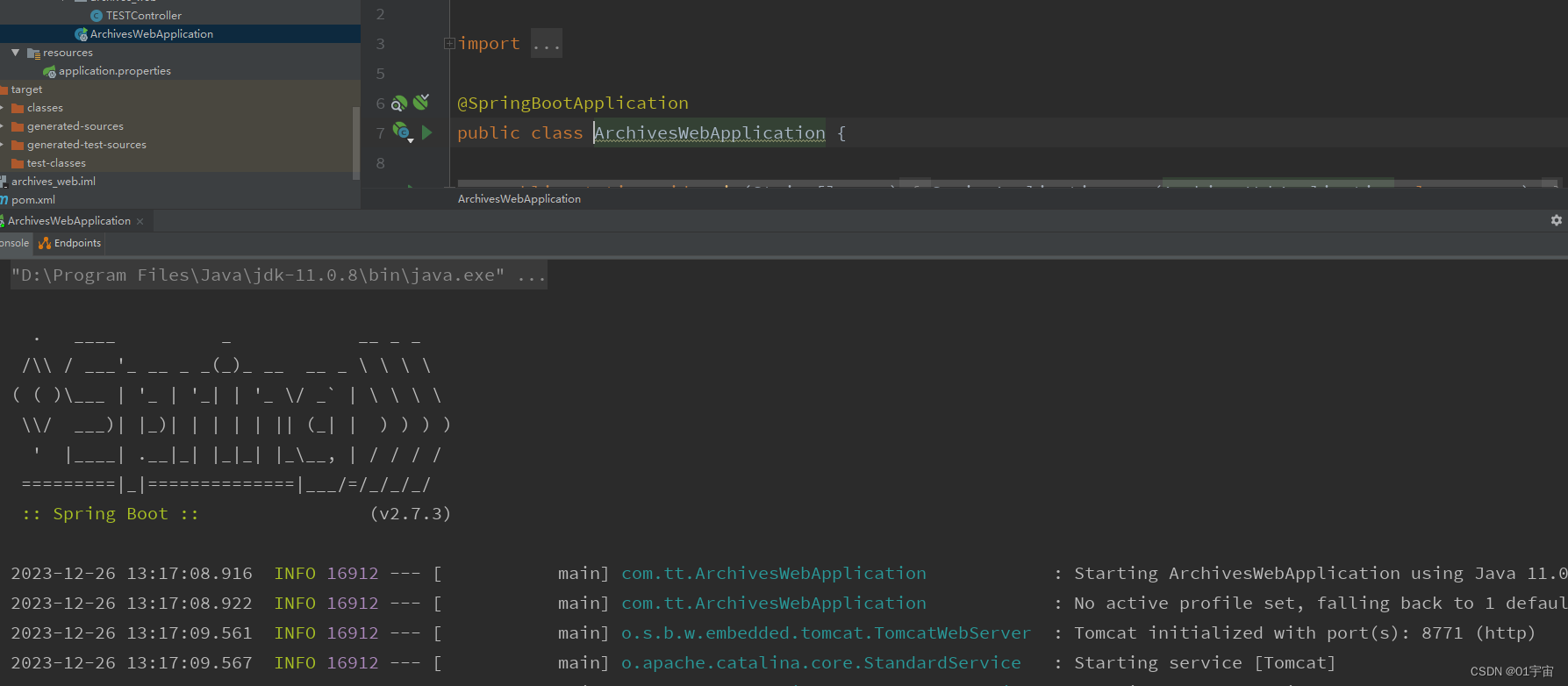This screenshot has width=1568, height=686.
Task: Click TomcatWebServer logger name in console
Action: 827,633
